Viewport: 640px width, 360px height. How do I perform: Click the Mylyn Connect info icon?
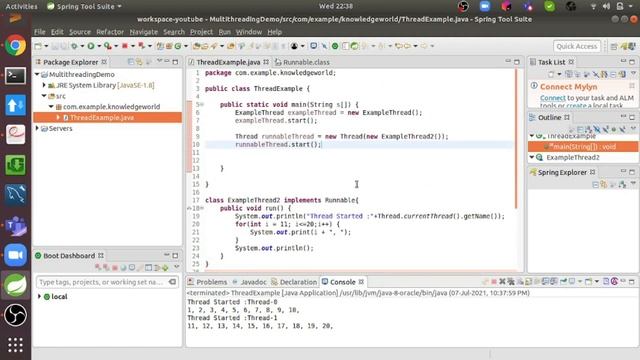click(534, 86)
